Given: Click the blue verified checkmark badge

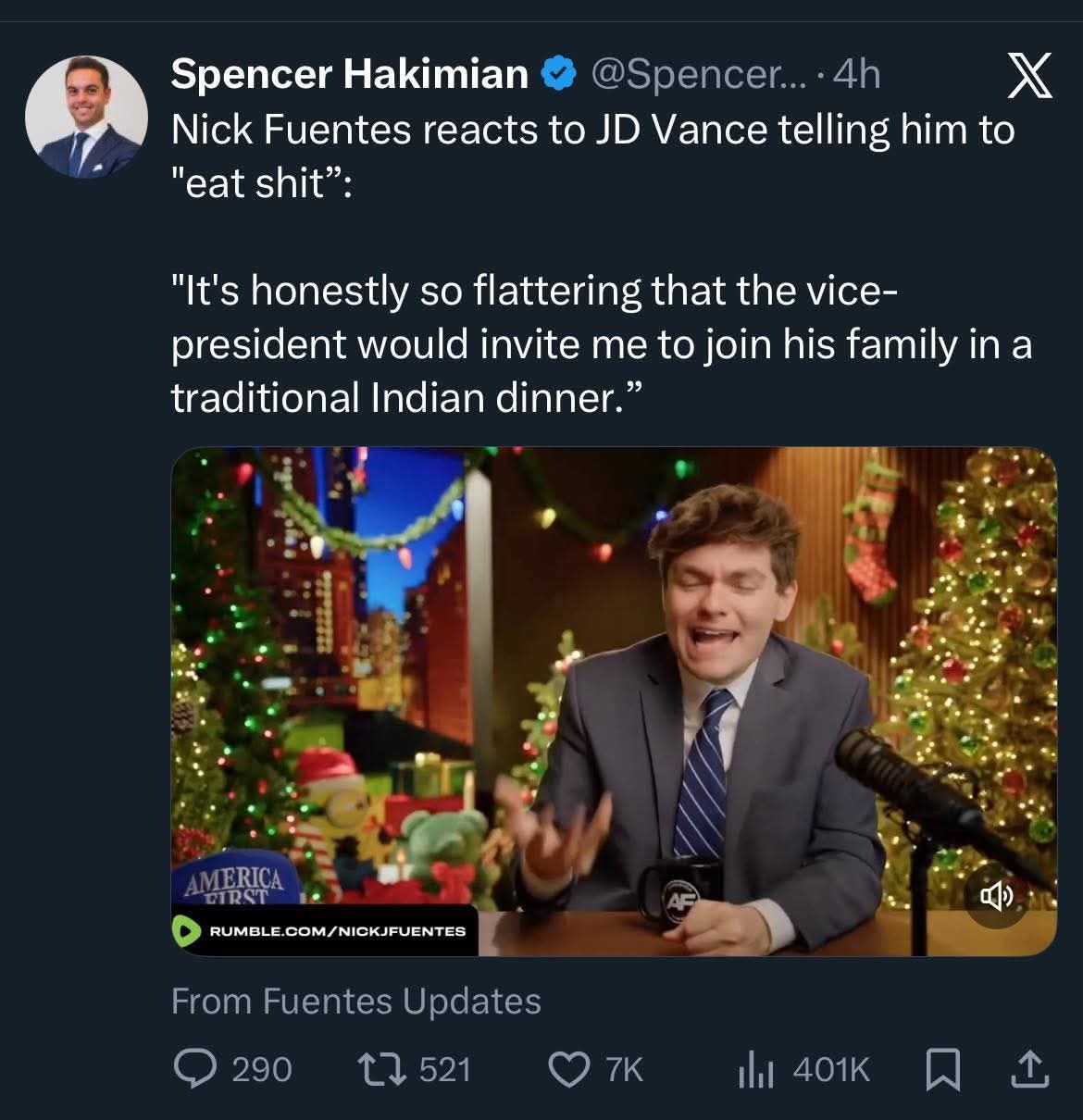Looking at the screenshot, I should [x=557, y=74].
